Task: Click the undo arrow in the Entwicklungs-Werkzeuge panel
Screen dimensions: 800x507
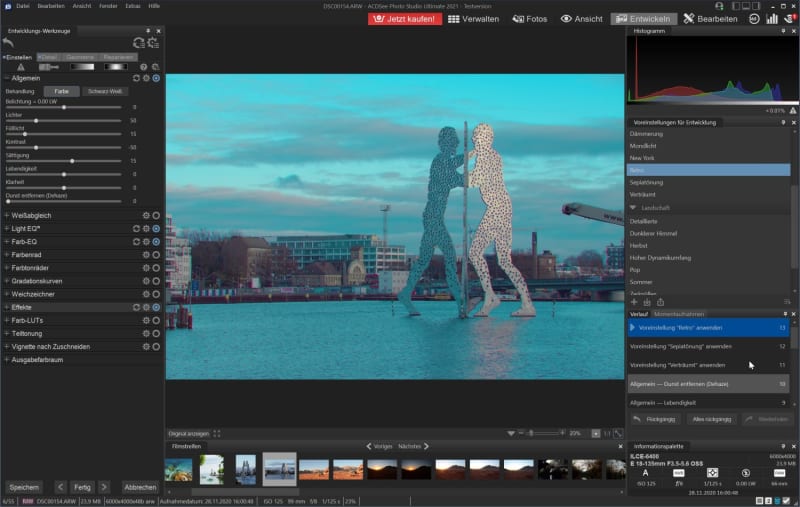Action: pyautogui.click(x=8, y=42)
